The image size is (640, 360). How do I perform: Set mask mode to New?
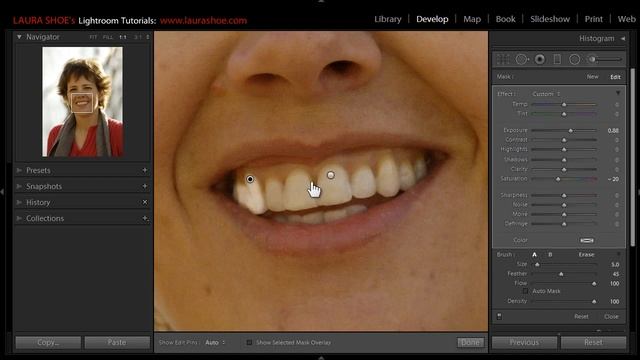[x=592, y=77]
